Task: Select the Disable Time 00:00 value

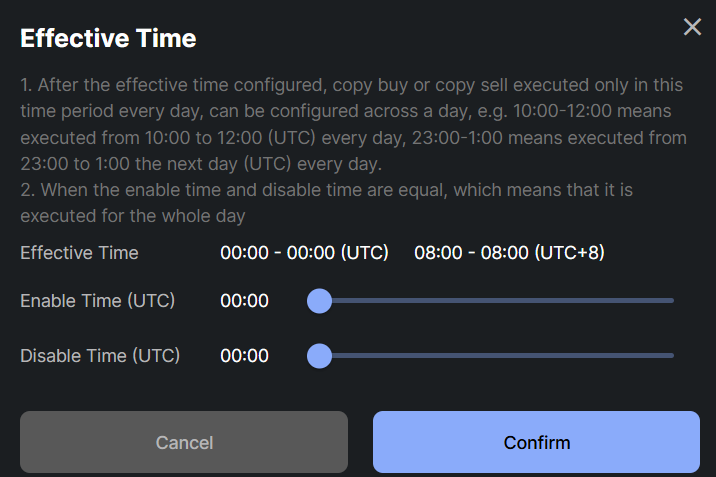Action: [244, 355]
